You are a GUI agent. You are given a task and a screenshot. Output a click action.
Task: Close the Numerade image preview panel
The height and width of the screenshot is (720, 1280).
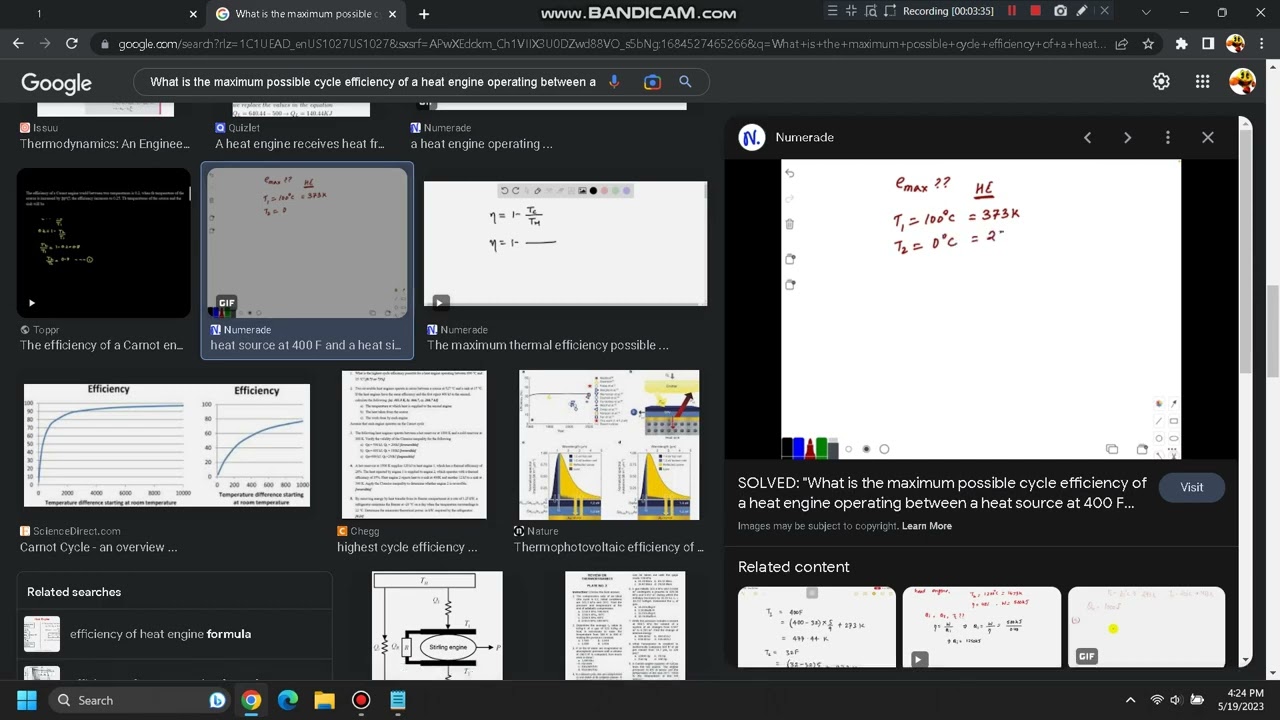click(x=1208, y=138)
